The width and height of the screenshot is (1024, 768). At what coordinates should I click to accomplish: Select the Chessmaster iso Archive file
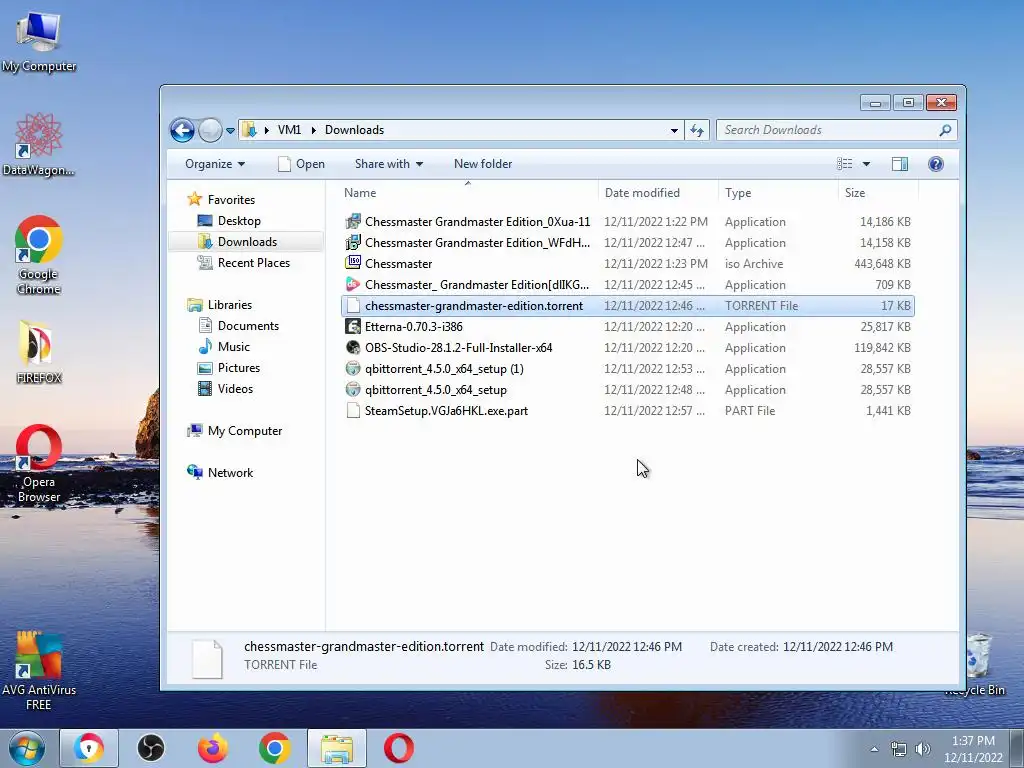pyautogui.click(x=627, y=264)
